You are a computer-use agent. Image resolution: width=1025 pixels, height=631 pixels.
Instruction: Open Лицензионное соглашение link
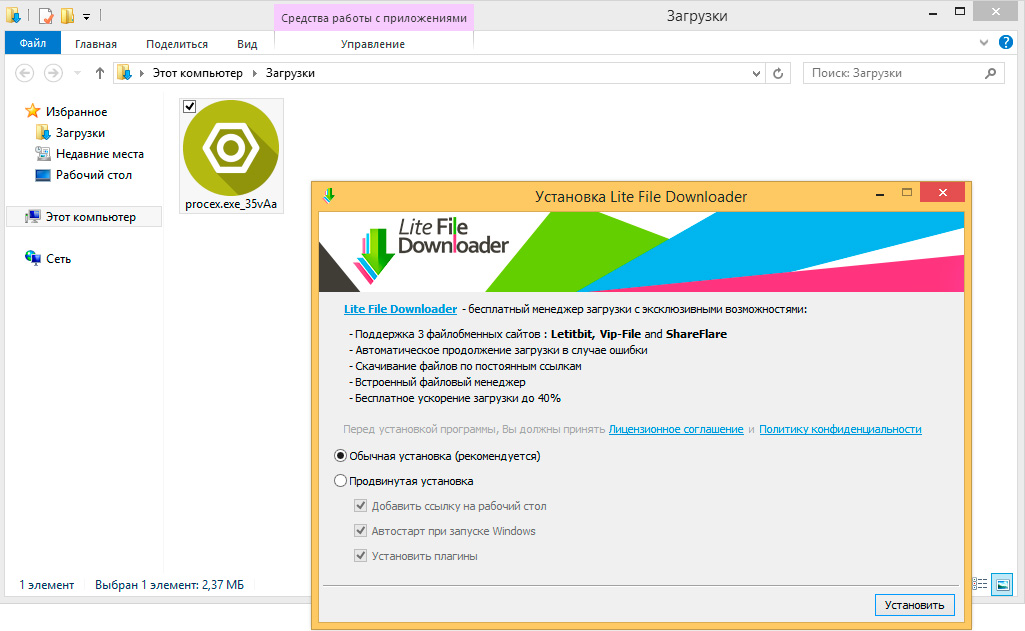coord(676,429)
